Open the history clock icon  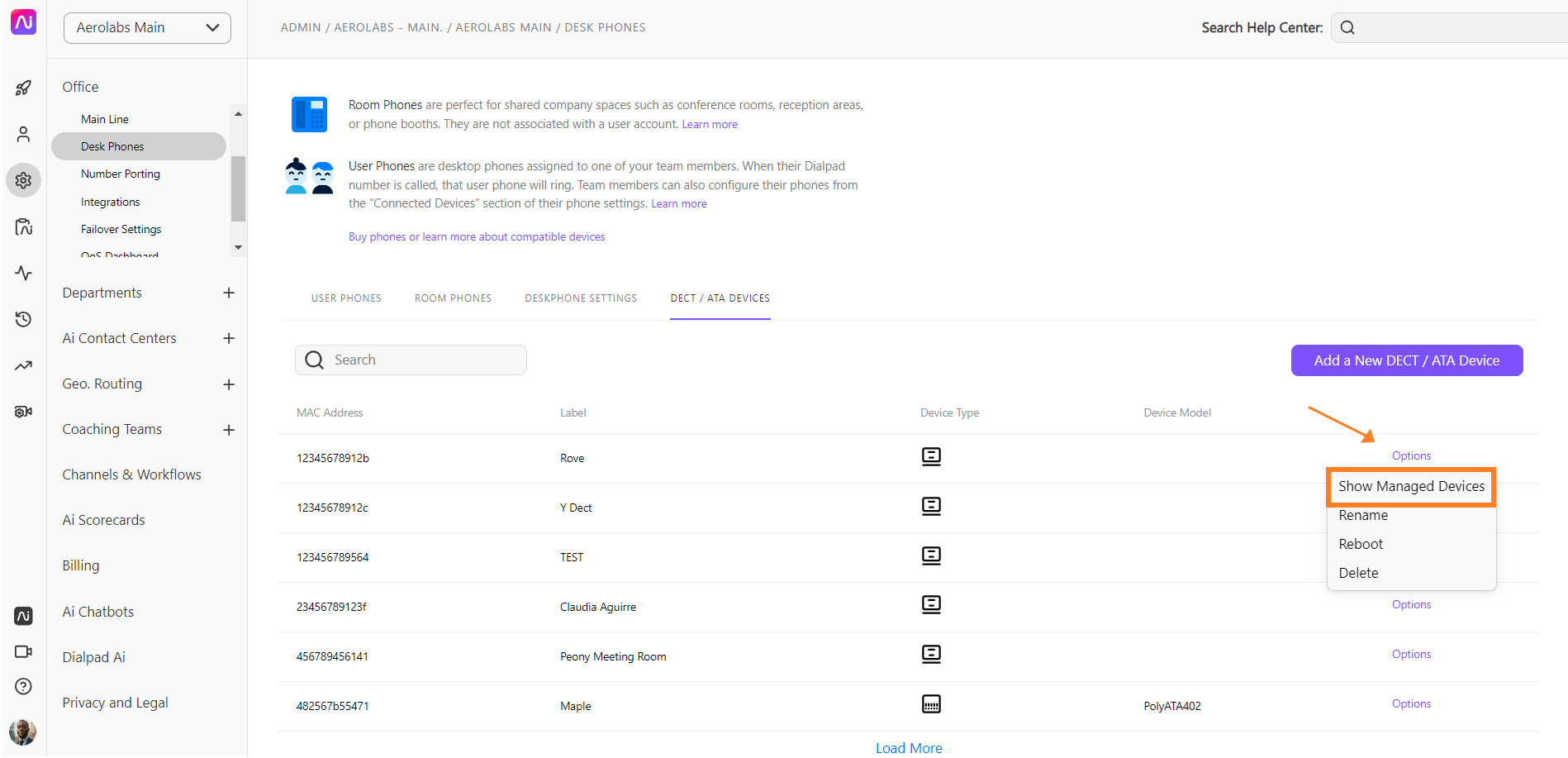tap(23, 319)
